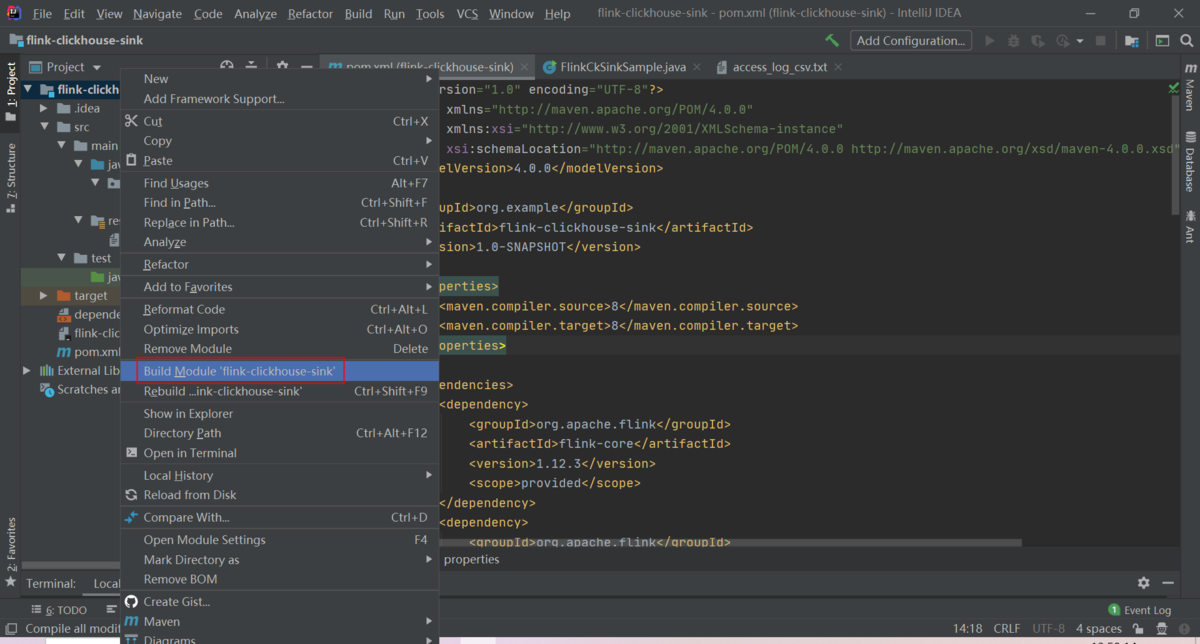Open the Ant tool window on the right strip
Viewport: 1200px width, 644px height.
point(1190,226)
